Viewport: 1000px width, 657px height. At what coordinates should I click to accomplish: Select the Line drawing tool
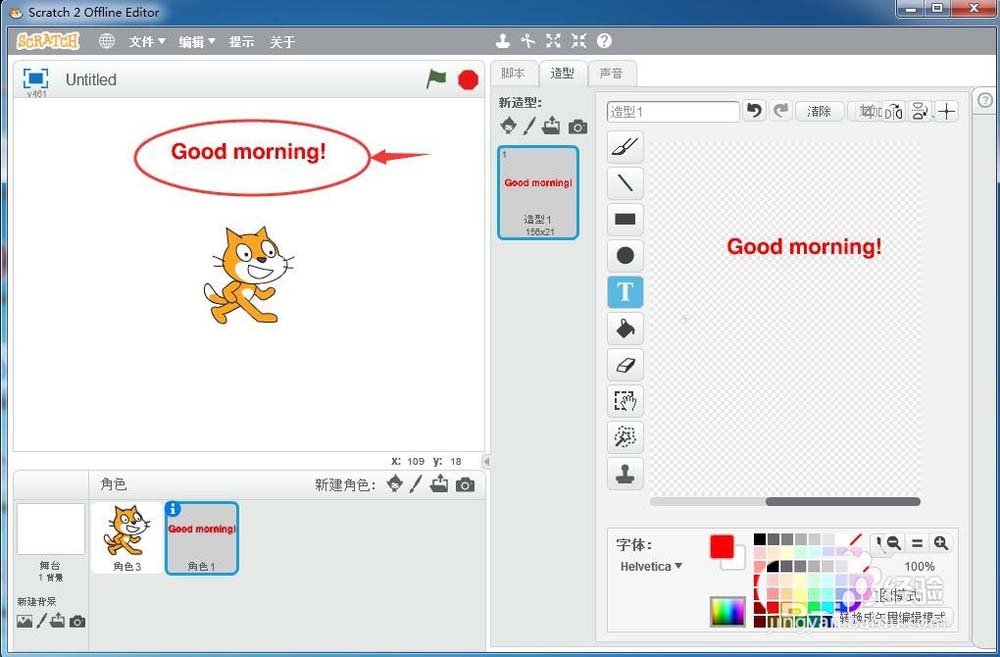(625, 184)
